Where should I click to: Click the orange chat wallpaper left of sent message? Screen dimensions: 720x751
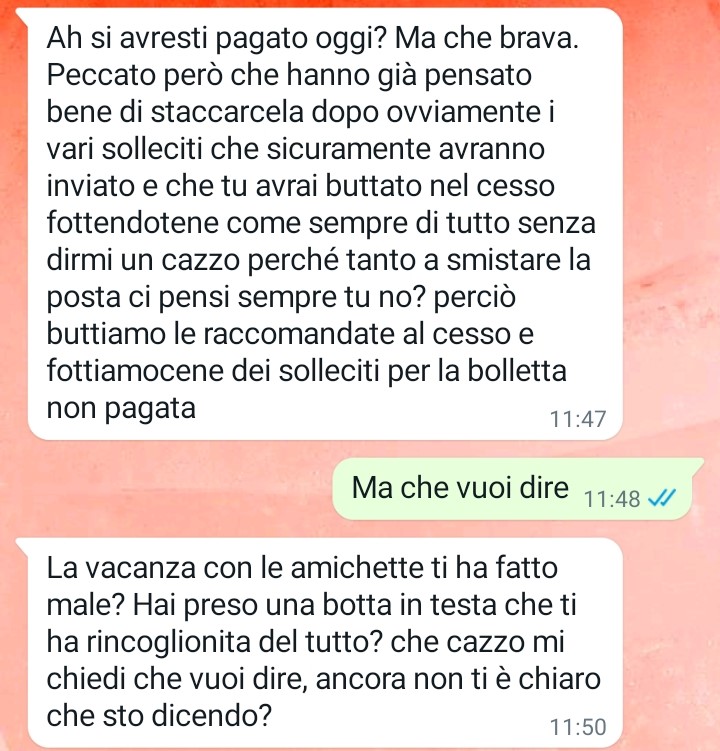coord(168,489)
